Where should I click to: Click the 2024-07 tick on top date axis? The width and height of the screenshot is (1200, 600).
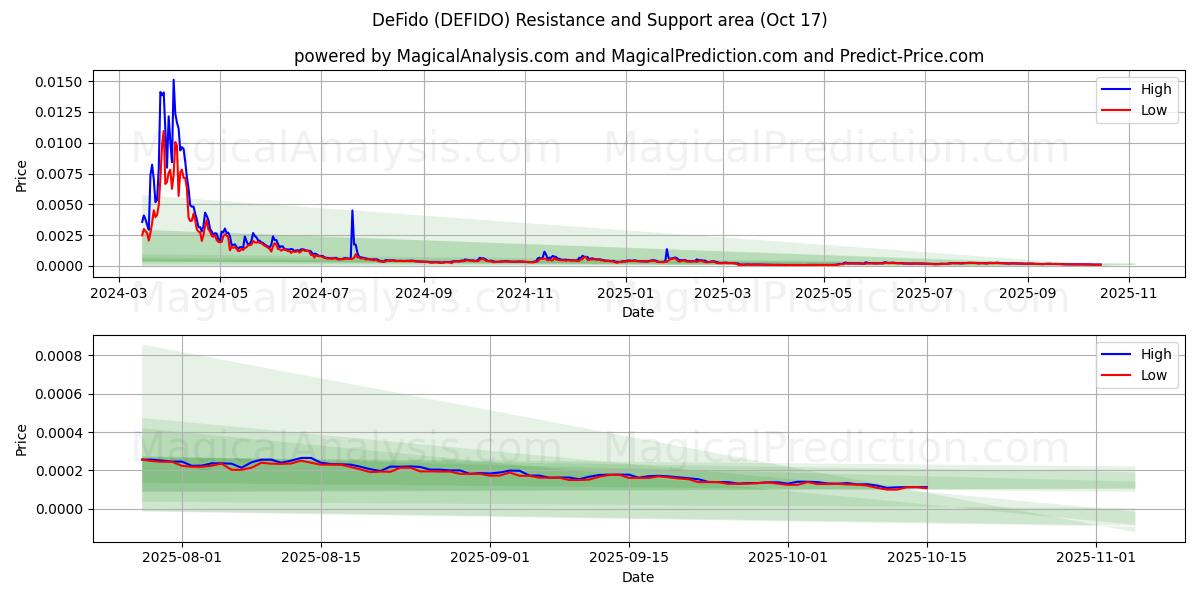click(321, 294)
